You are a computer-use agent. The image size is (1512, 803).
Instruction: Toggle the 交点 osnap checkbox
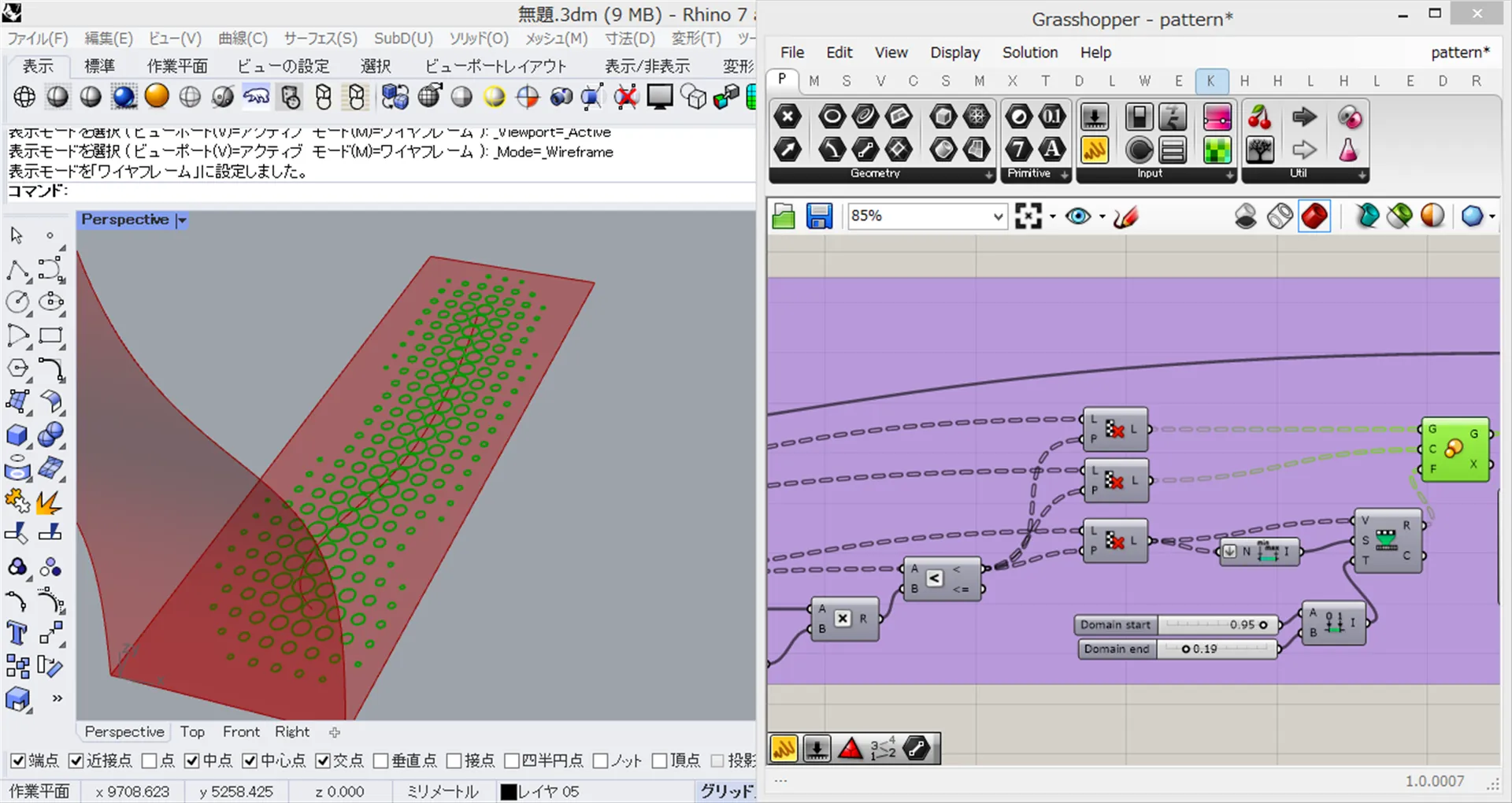click(x=322, y=760)
